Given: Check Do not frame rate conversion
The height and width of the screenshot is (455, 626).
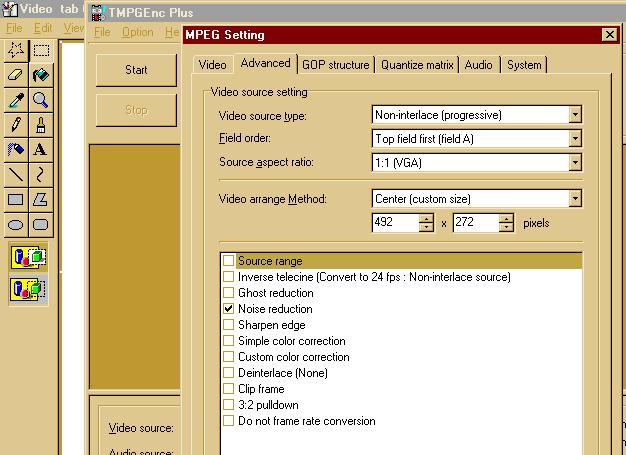Looking at the screenshot, I should coord(228,421).
